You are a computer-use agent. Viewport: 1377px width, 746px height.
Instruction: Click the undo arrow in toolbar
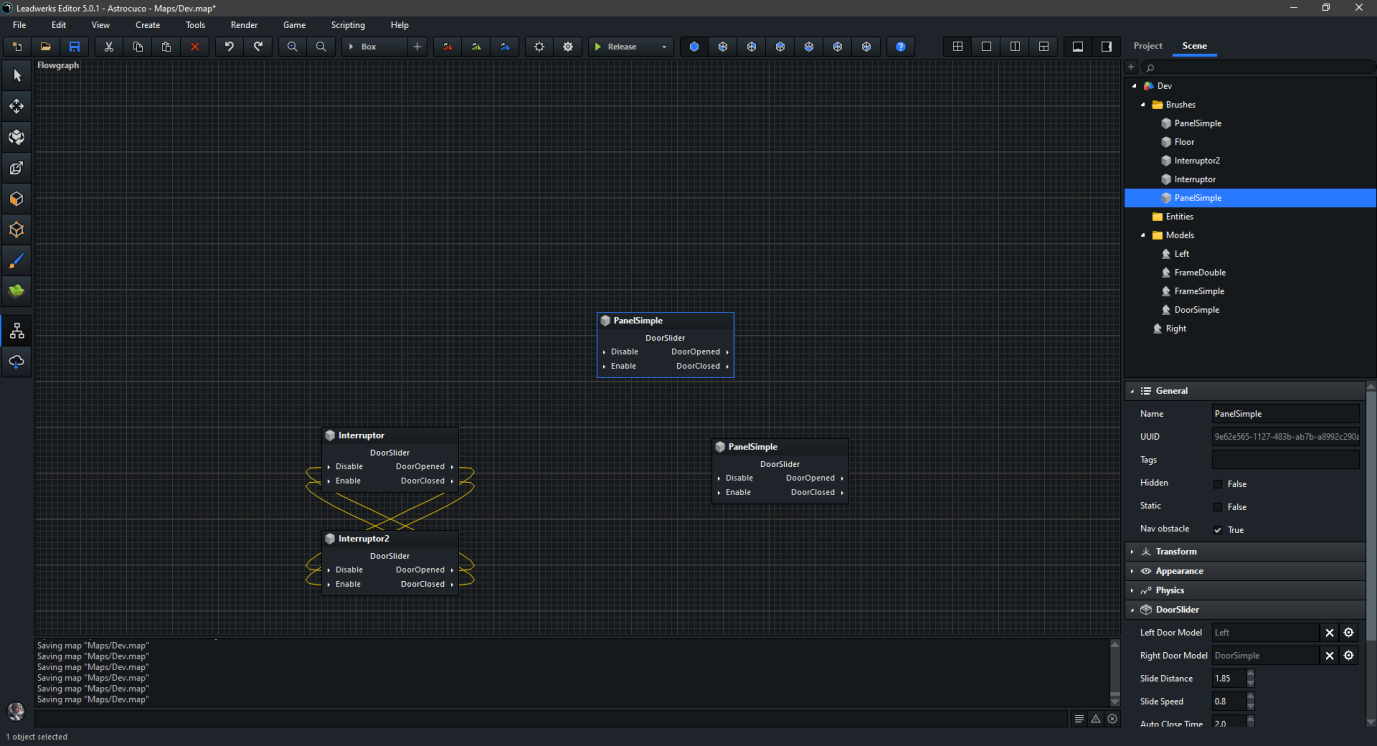click(229, 47)
